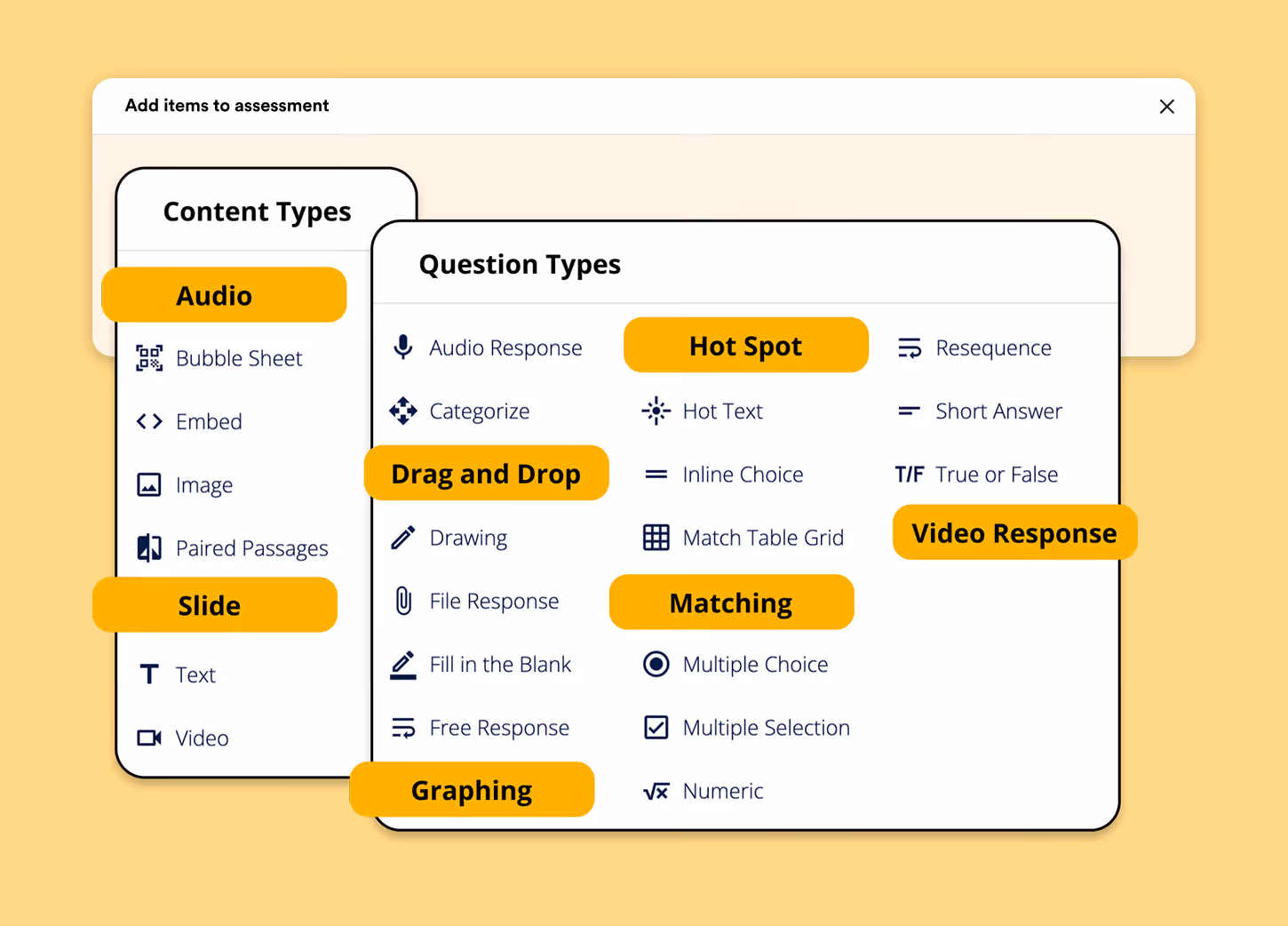Pick the Short Answer label
Screen dimensions: 1288x926
998,411
